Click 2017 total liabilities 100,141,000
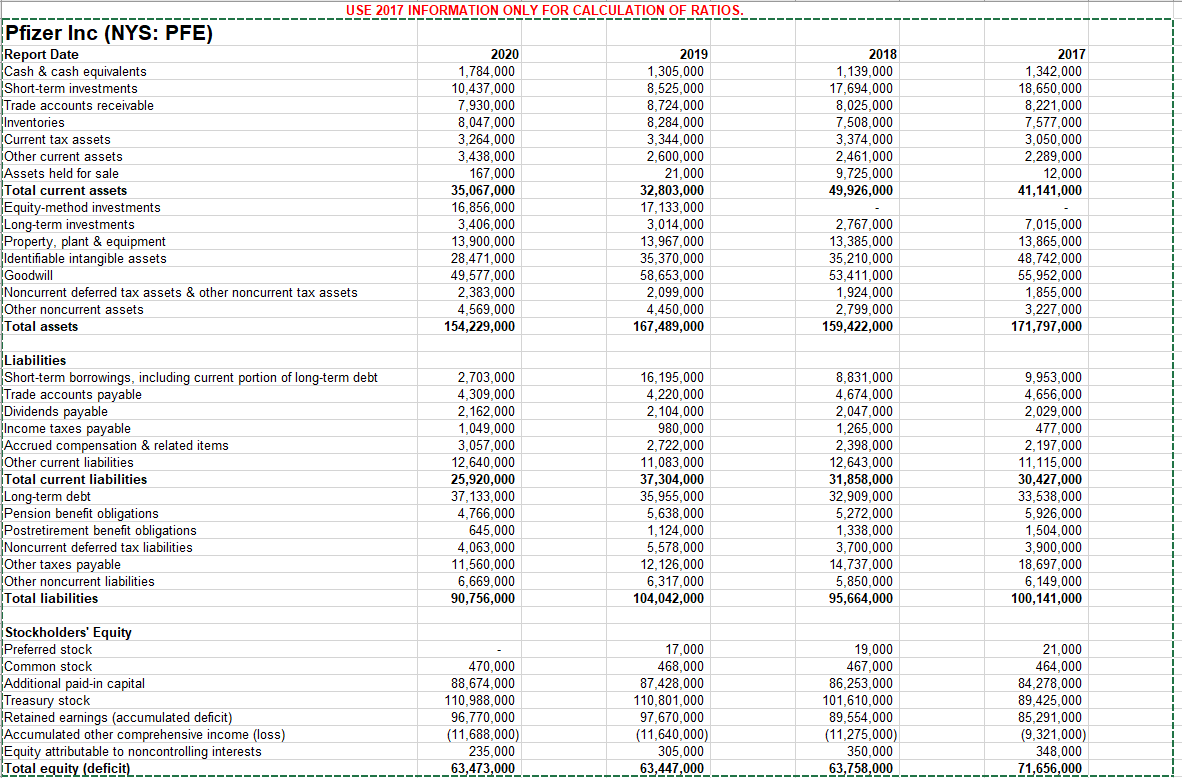 (x=1046, y=599)
